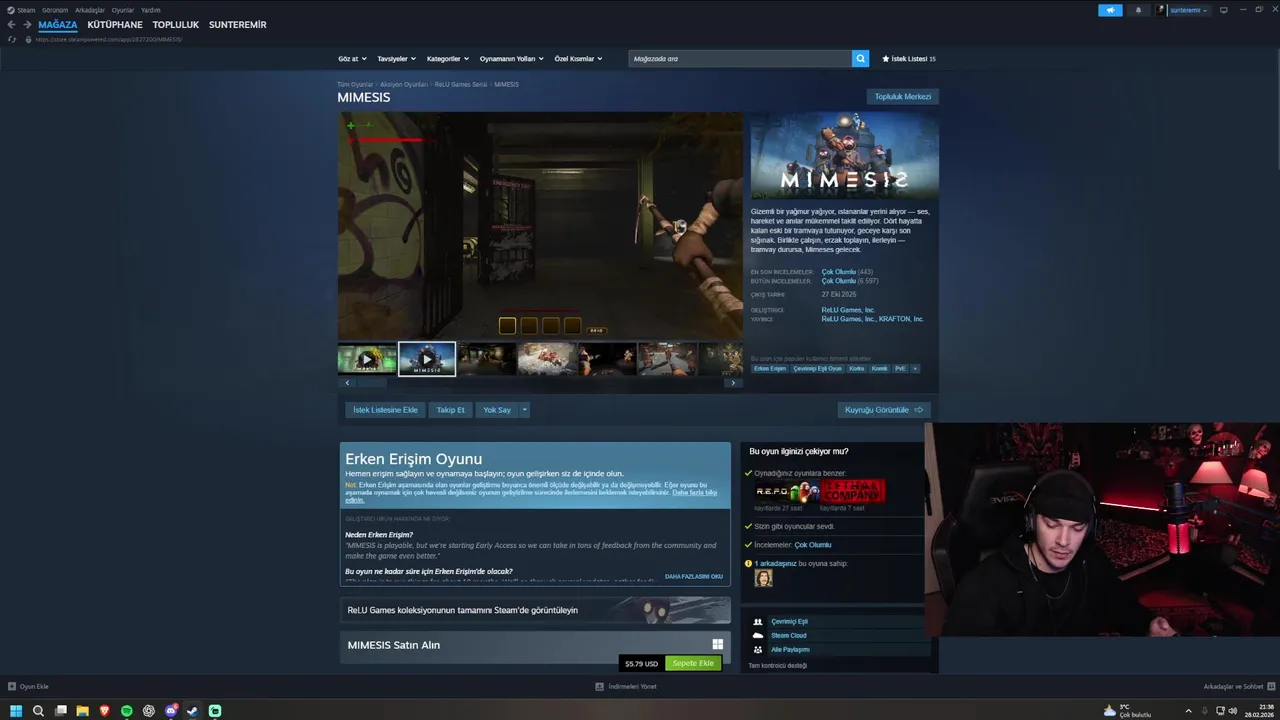1280x720 pixels.
Task: Click the plus tag to add more tags
Action: 915,369
